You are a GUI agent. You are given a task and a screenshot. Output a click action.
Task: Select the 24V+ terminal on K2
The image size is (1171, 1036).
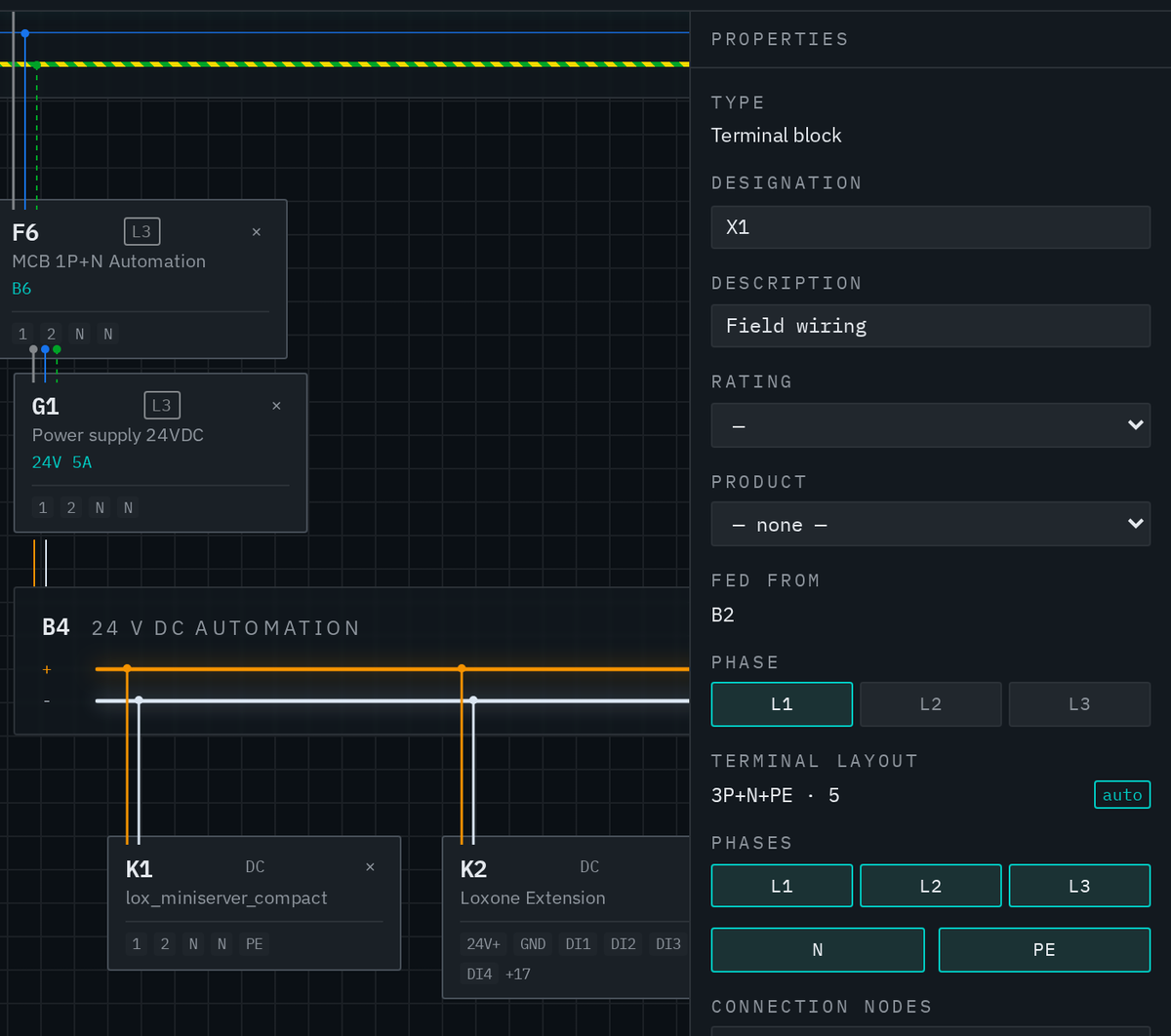483,943
